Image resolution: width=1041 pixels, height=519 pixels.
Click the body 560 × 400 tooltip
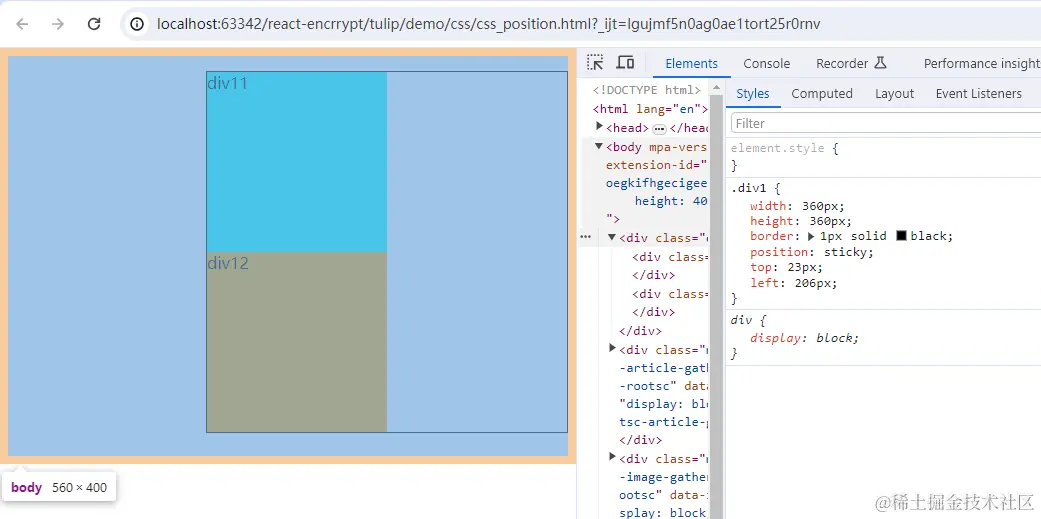tap(58, 487)
